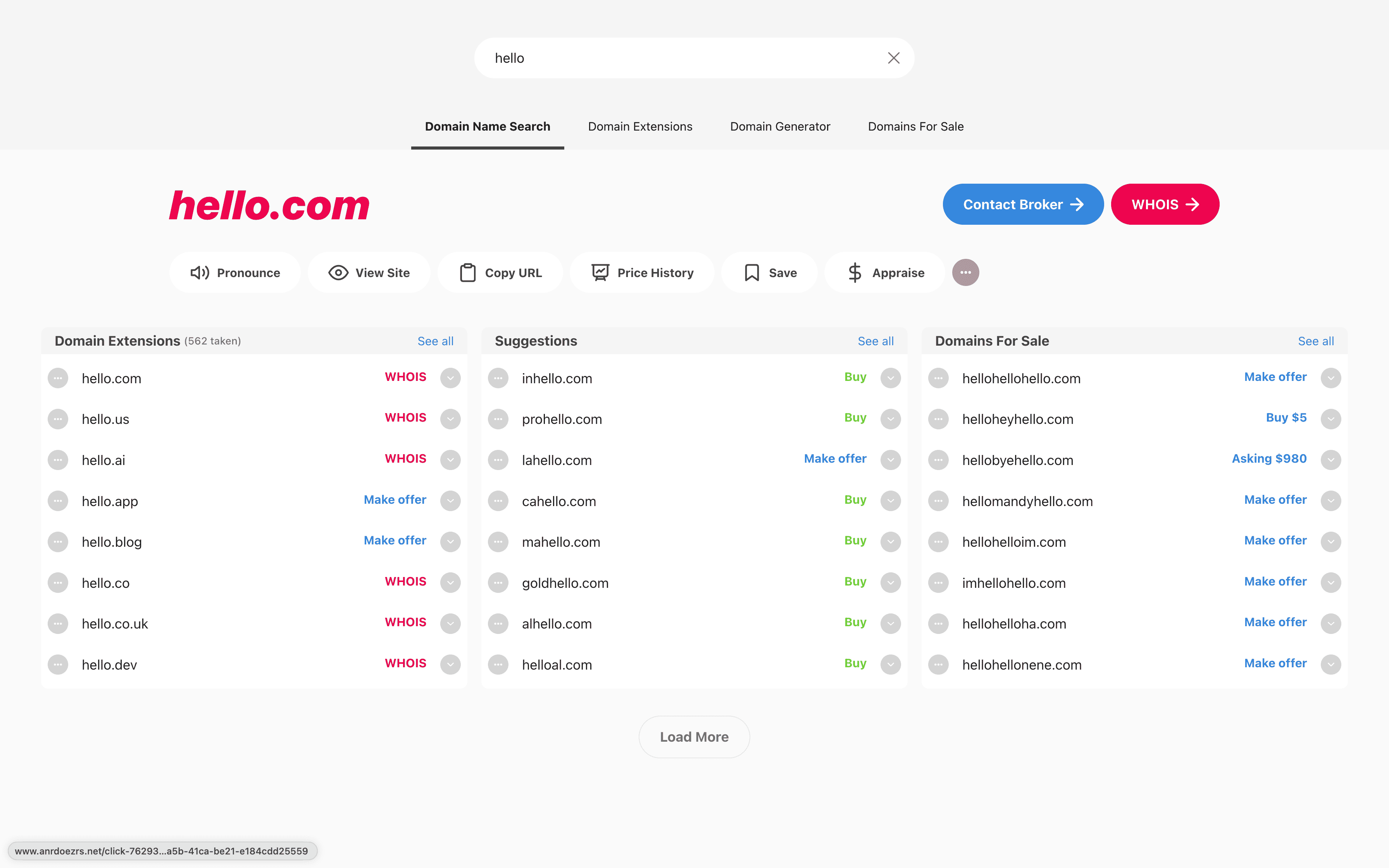1389x868 pixels.
Task: Expand the lahello.com row chevron
Action: coord(890,460)
